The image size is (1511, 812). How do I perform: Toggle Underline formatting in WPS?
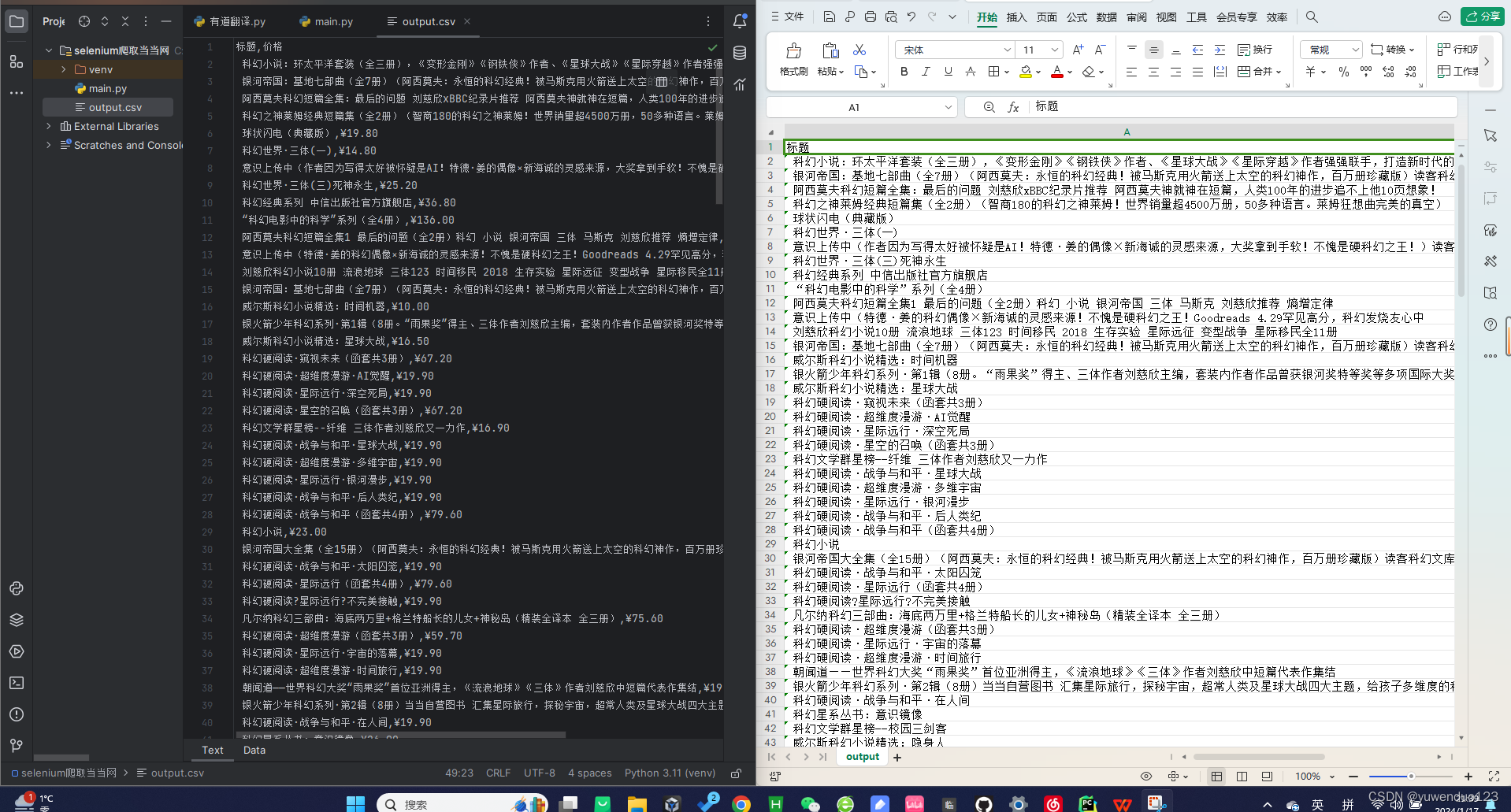coord(948,72)
